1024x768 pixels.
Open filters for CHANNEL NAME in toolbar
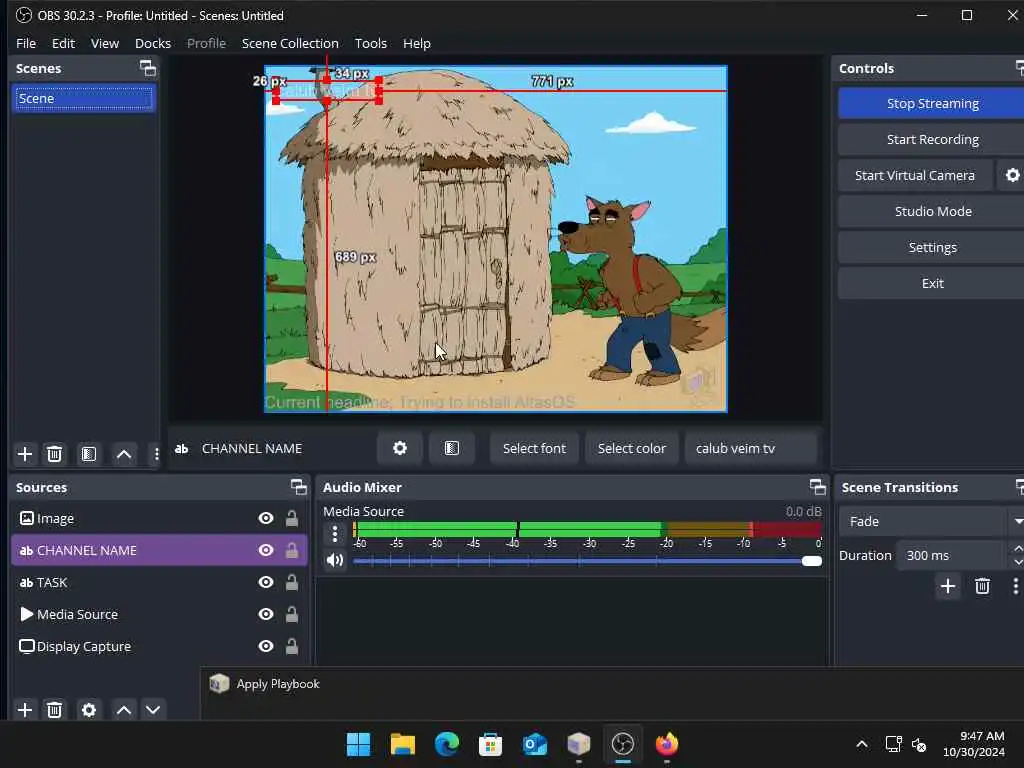451,448
